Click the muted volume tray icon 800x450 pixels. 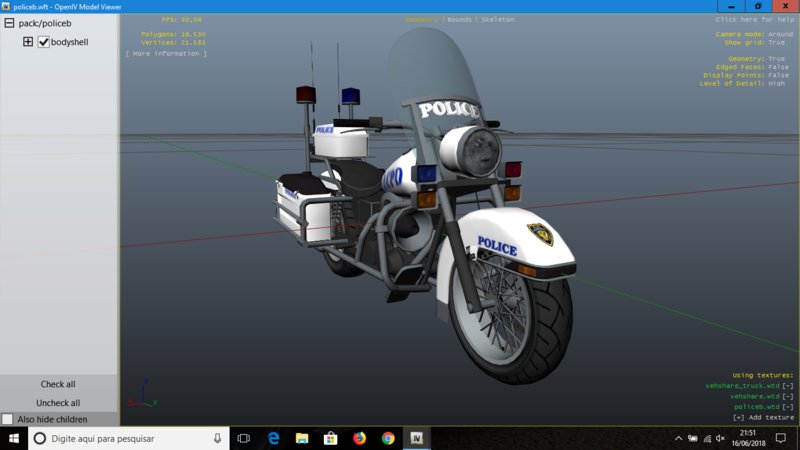point(720,438)
